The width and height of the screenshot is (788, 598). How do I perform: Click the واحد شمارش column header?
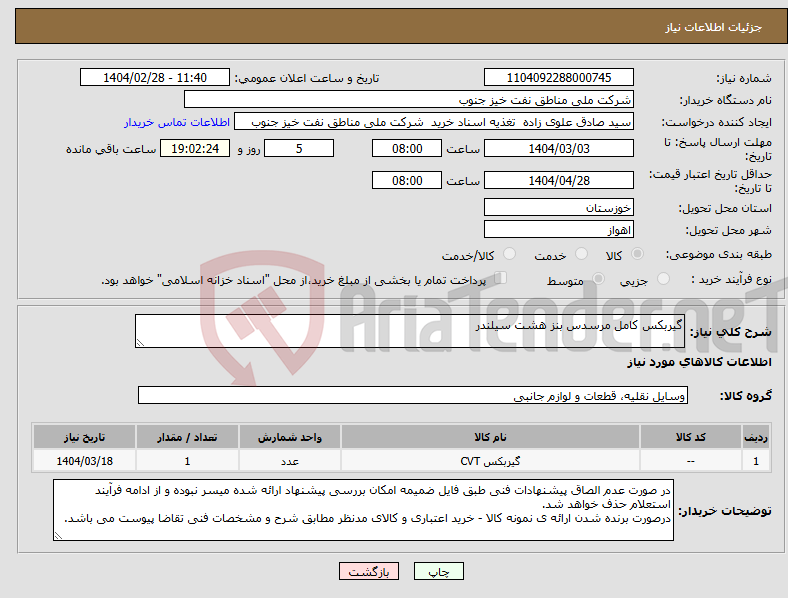pos(290,437)
